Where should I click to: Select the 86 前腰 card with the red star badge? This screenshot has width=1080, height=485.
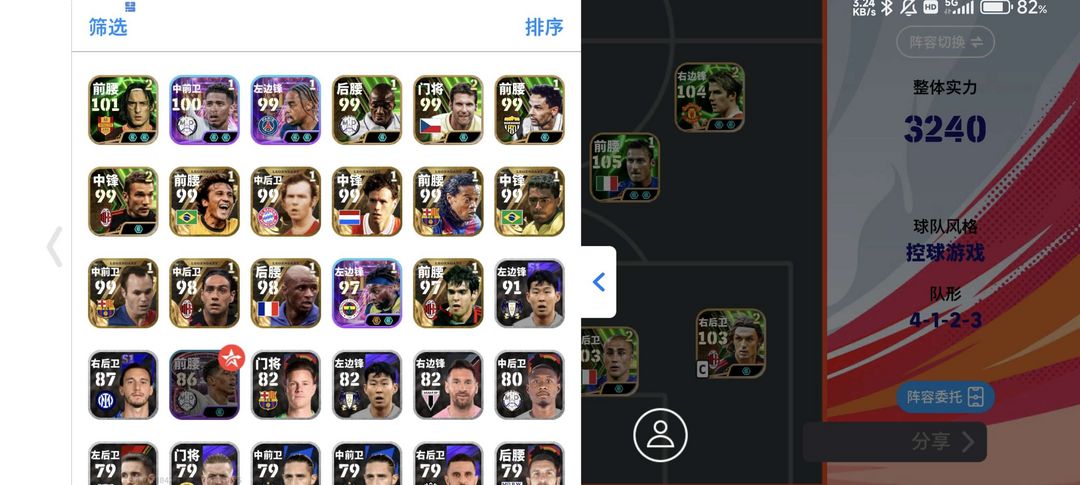[205, 385]
